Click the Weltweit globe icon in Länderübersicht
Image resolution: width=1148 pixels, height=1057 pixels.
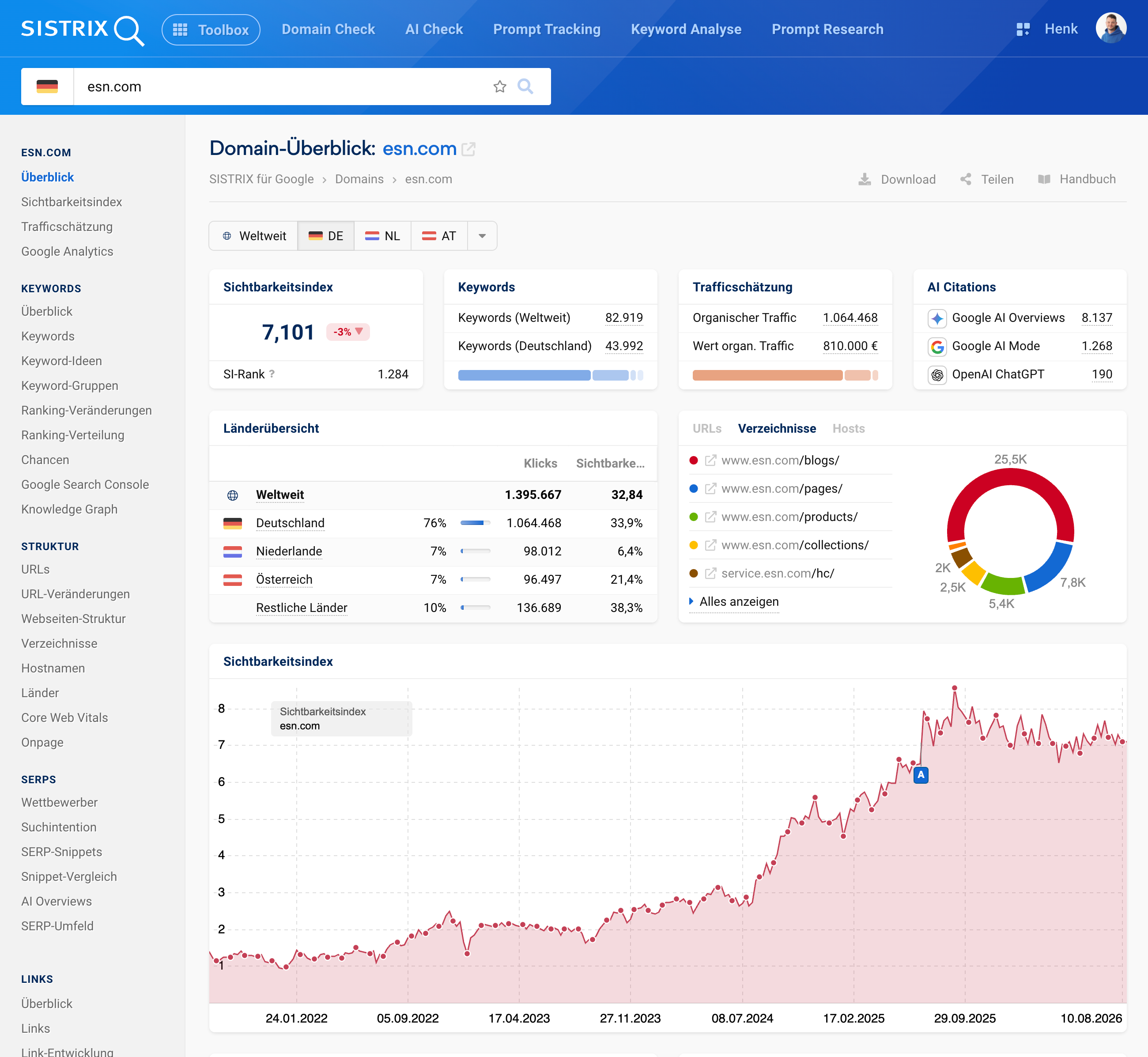point(233,495)
